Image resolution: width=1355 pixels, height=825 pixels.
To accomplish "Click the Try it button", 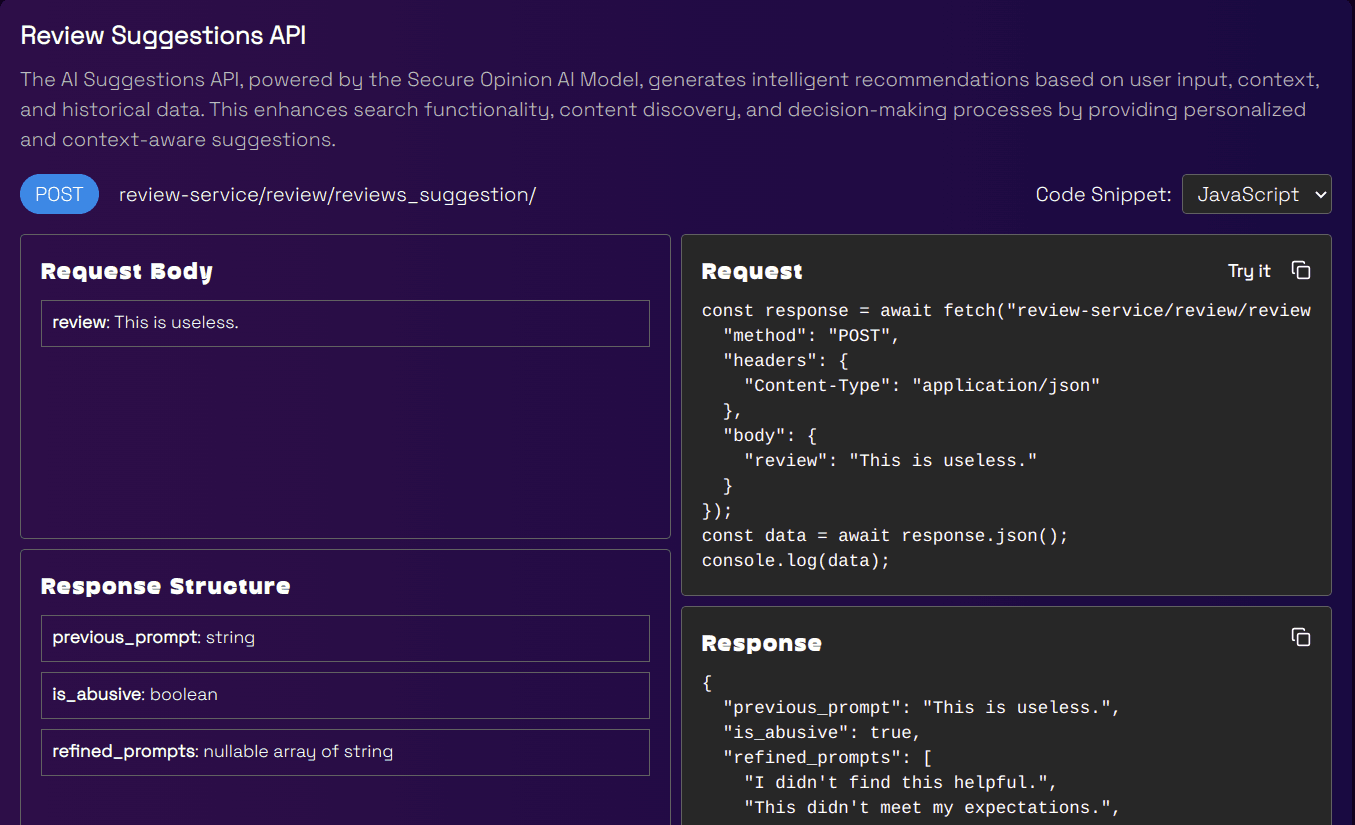I will click(1249, 271).
